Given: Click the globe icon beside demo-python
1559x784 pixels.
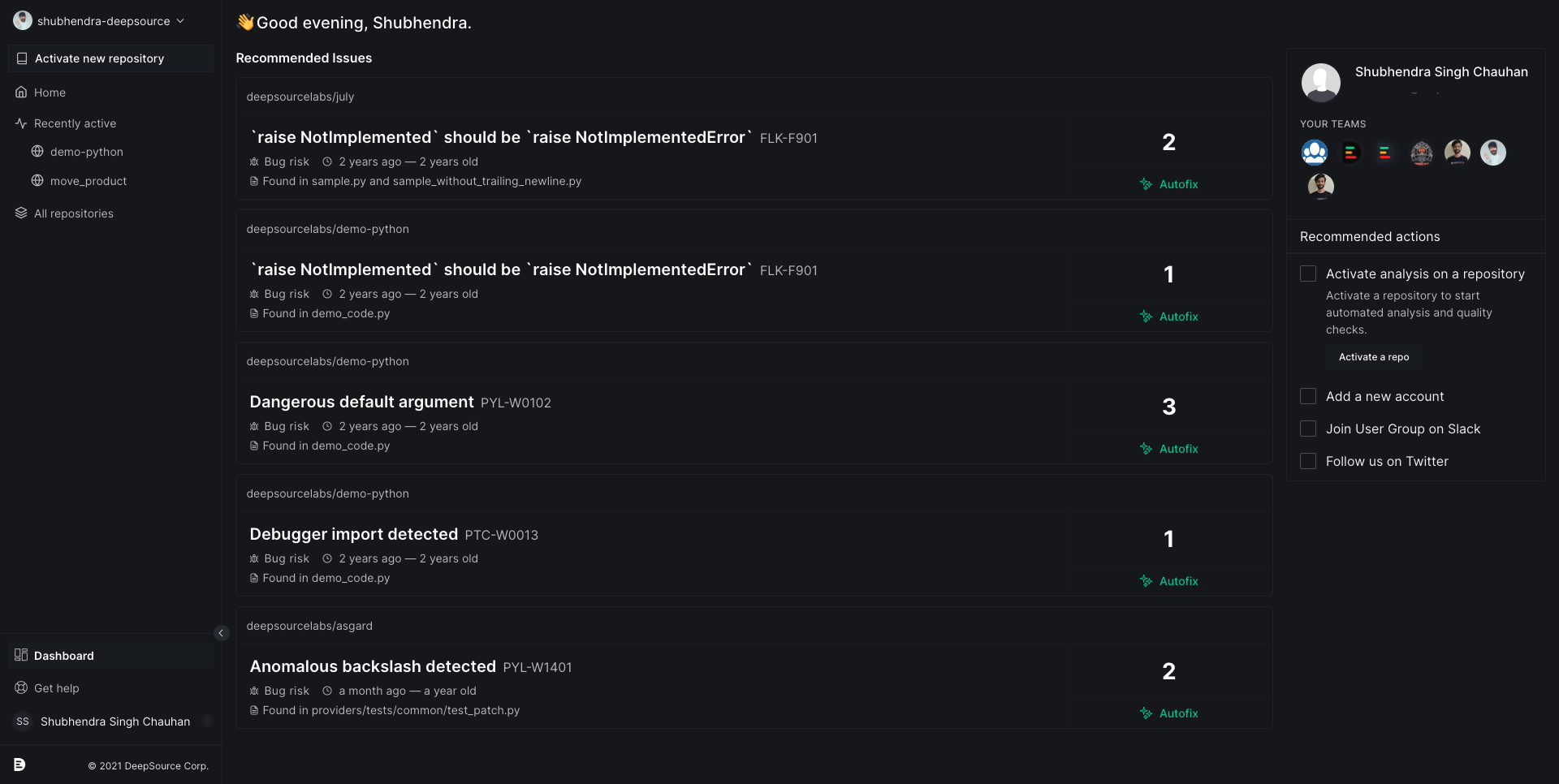Looking at the screenshot, I should tap(37, 151).
